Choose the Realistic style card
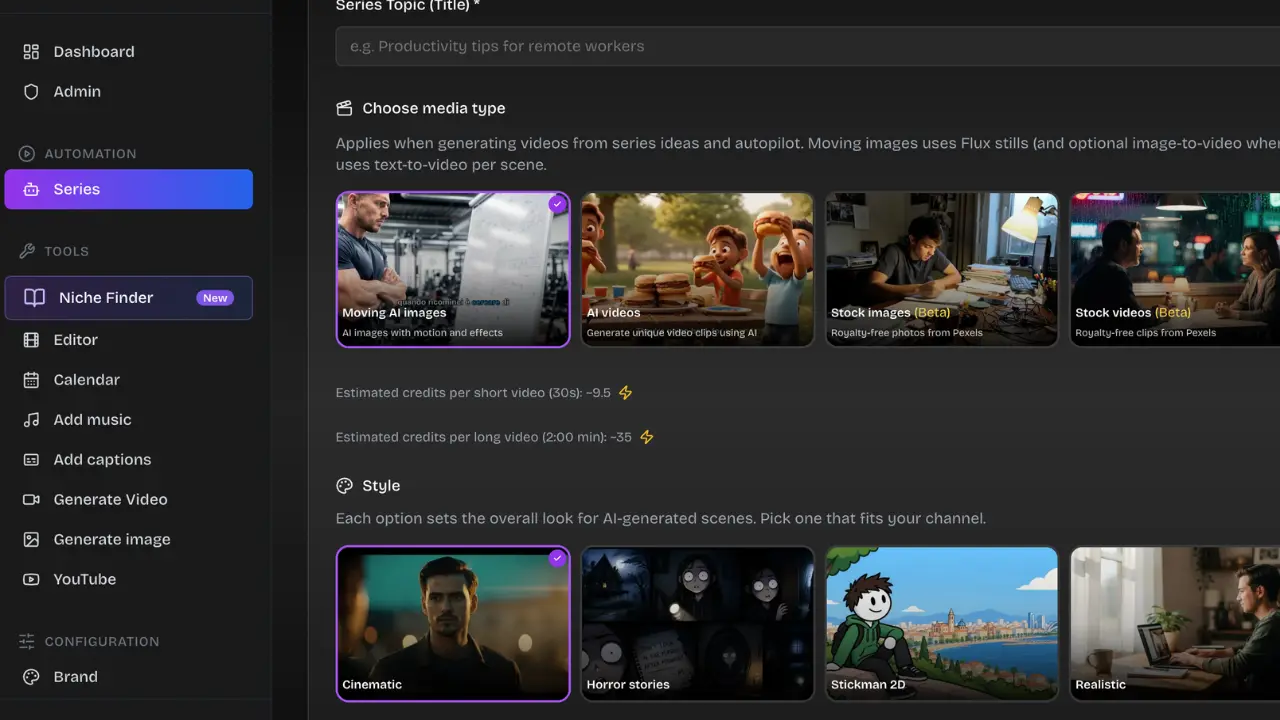This screenshot has height=720, width=1280. 1175,623
